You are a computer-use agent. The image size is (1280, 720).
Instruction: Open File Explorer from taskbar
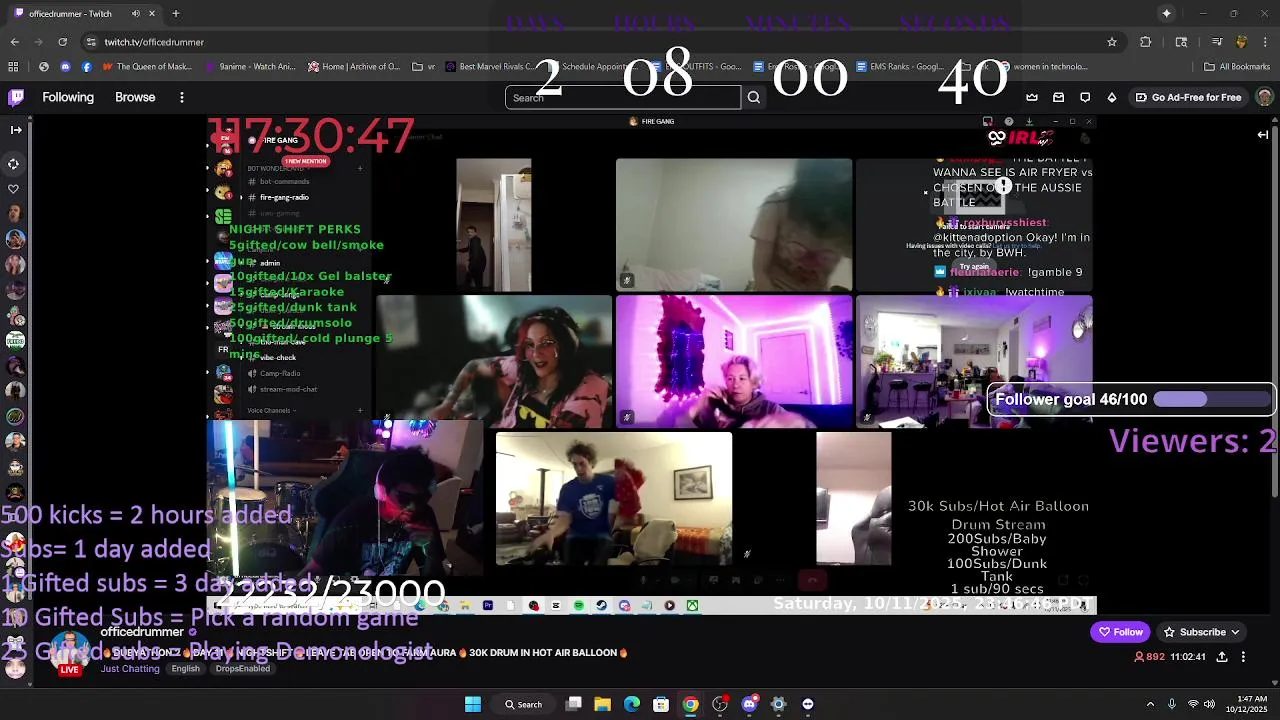click(x=603, y=704)
